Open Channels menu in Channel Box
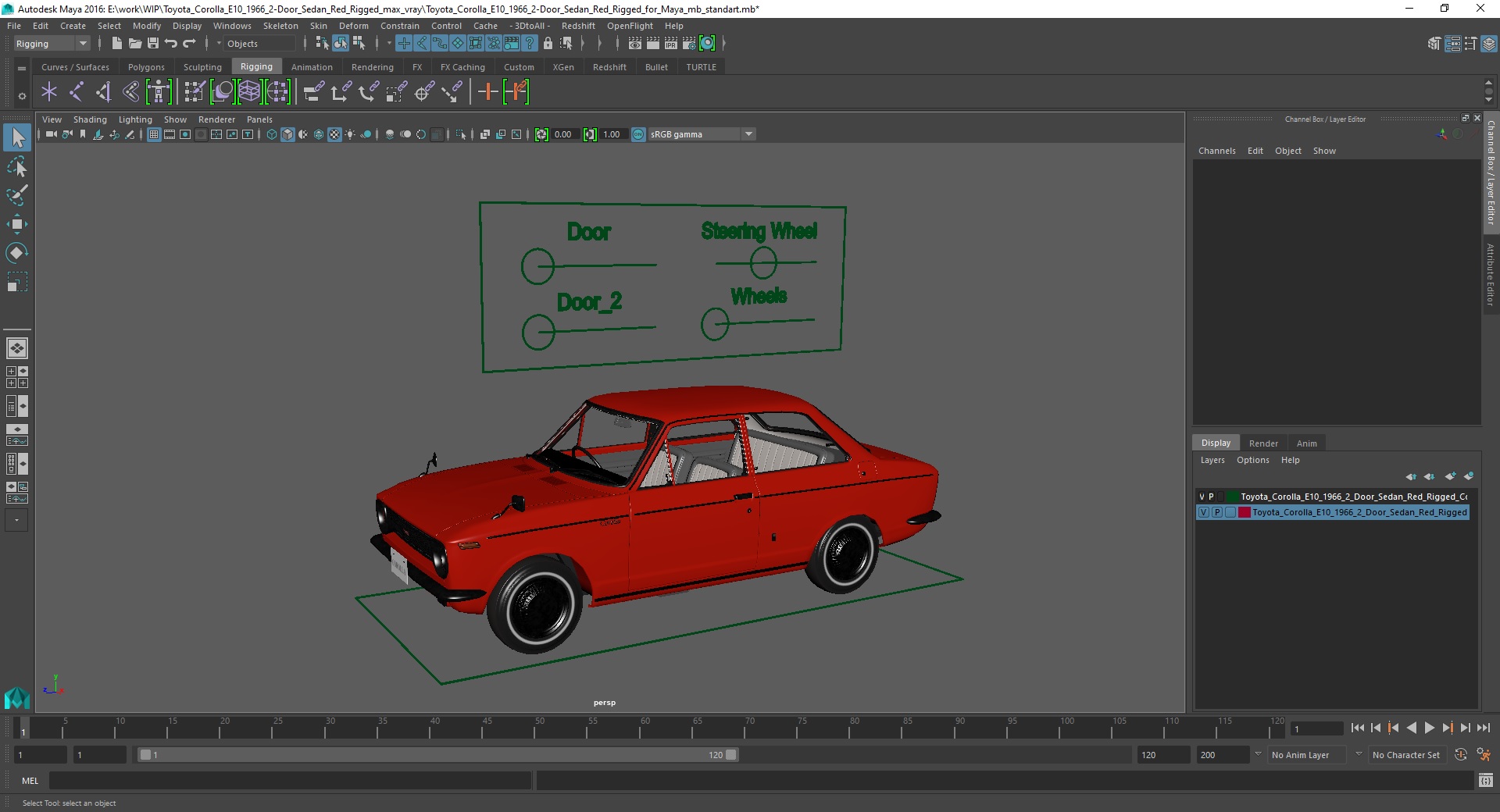This screenshot has width=1500, height=812. pyautogui.click(x=1216, y=151)
